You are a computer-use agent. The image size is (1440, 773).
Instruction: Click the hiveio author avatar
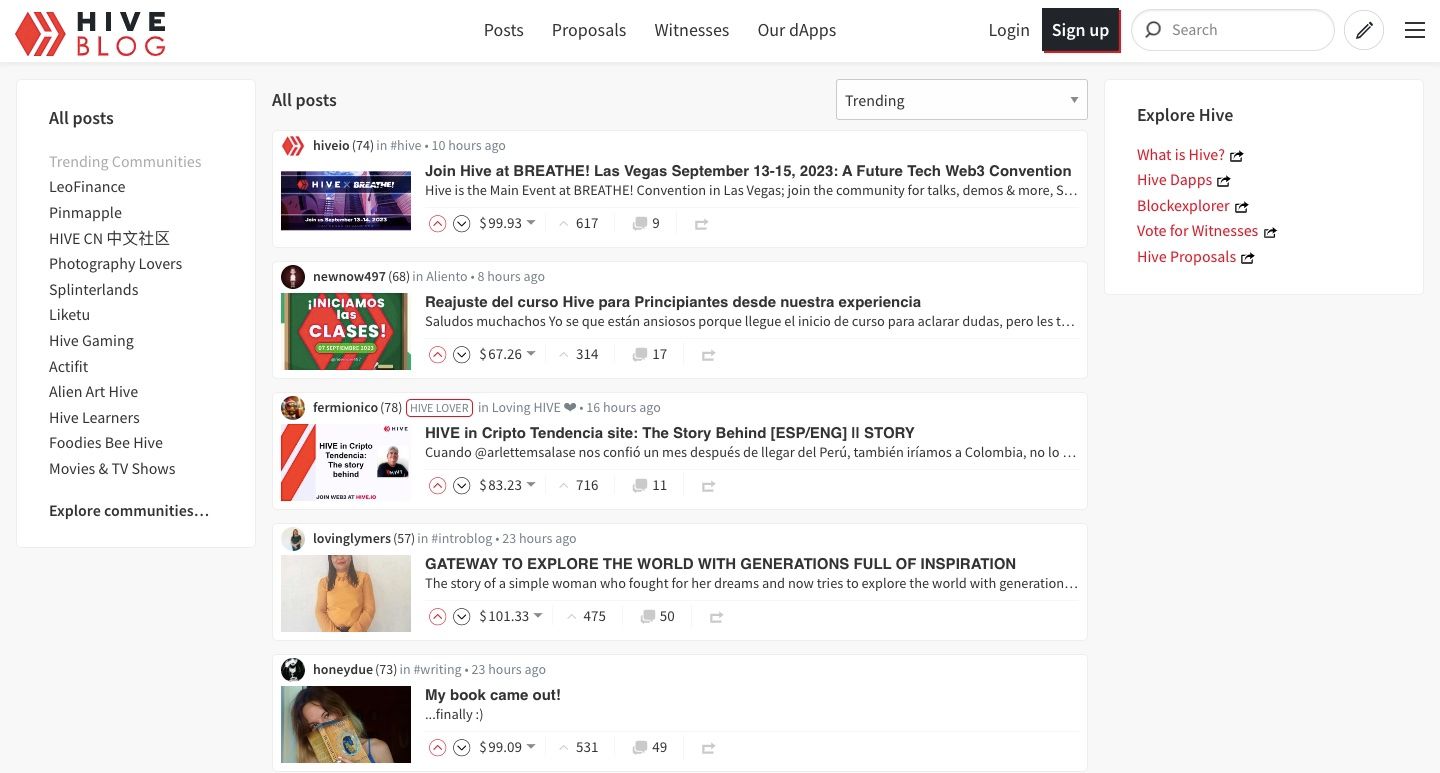(x=293, y=146)
